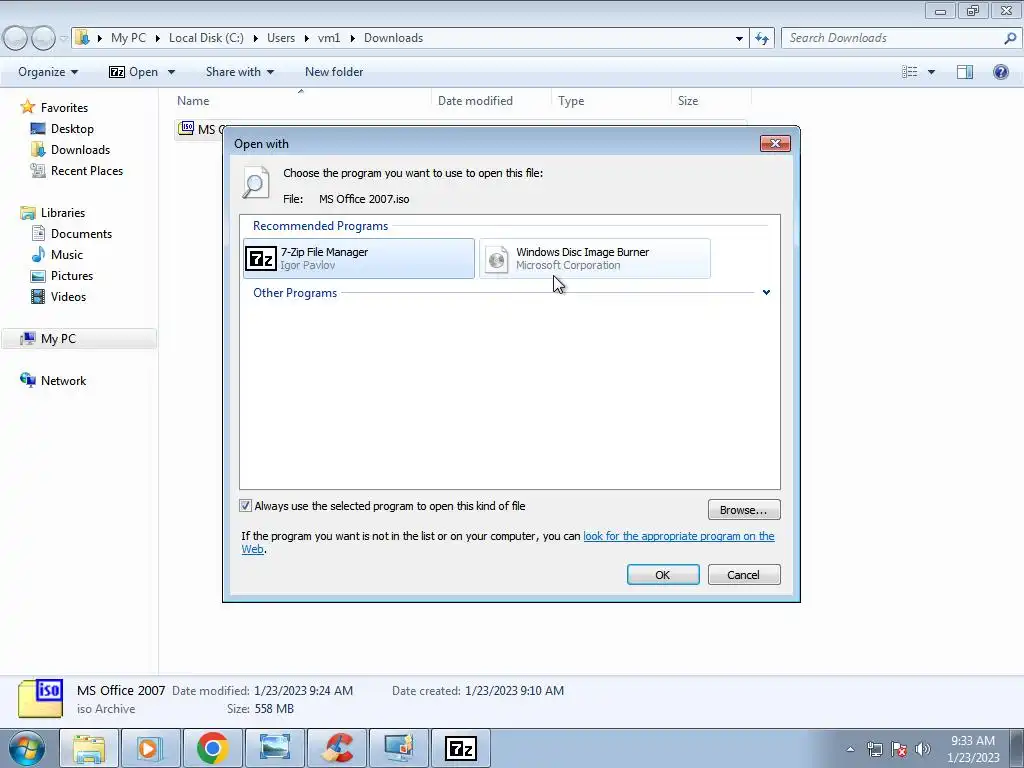
Task: Select Network in navigation pane
Action: [x=63, y=381]
